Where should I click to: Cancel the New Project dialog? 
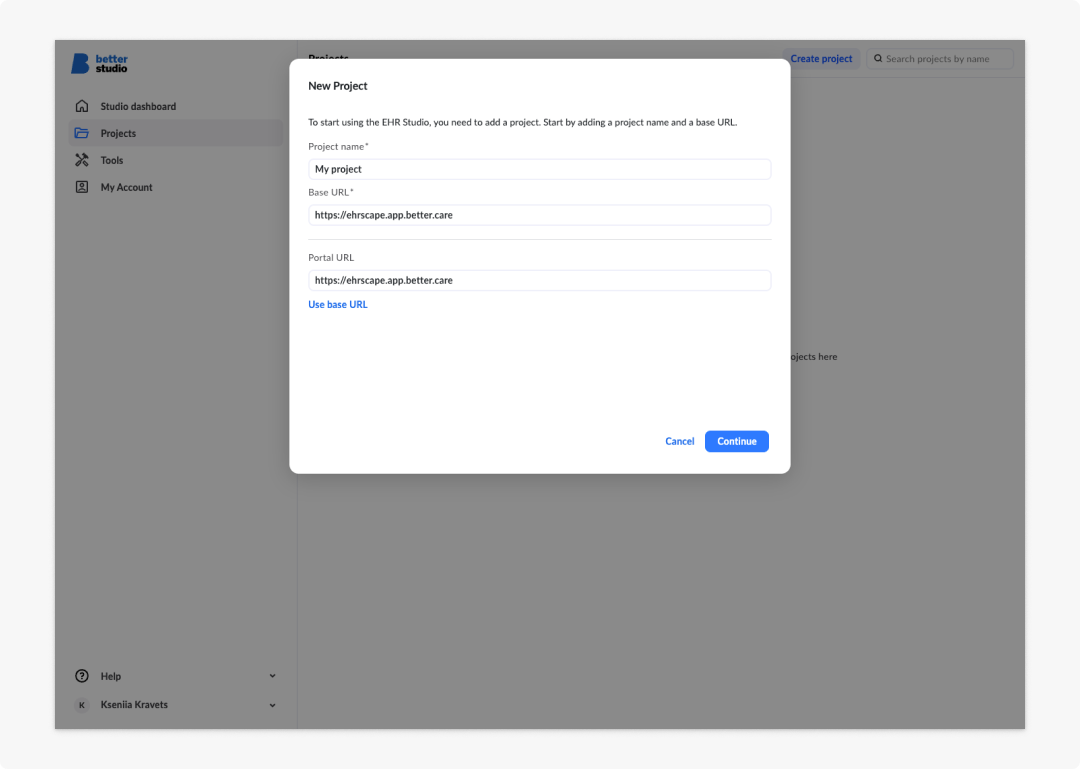pos(679,441)
